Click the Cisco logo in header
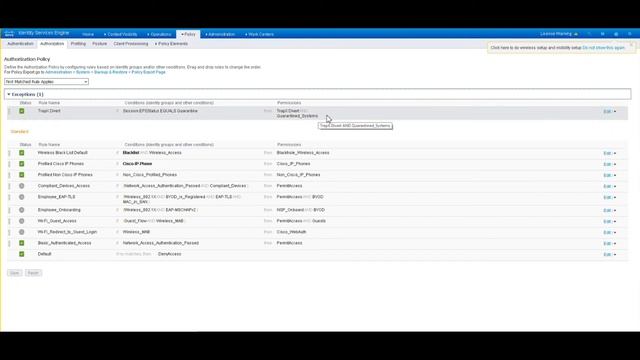The width and height of the screenshot is (640, 360). pyautogui.click(x=9, y=33)
